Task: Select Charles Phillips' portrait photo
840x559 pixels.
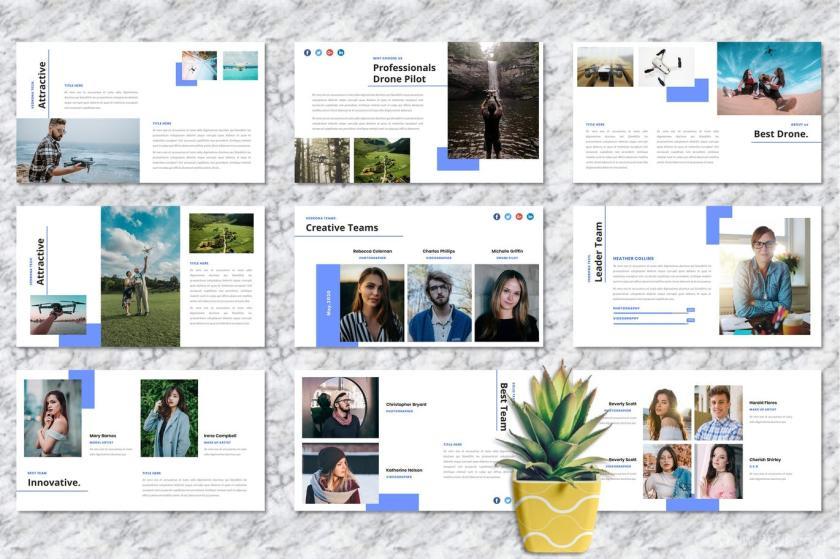Action: click(x=440, y=303)
